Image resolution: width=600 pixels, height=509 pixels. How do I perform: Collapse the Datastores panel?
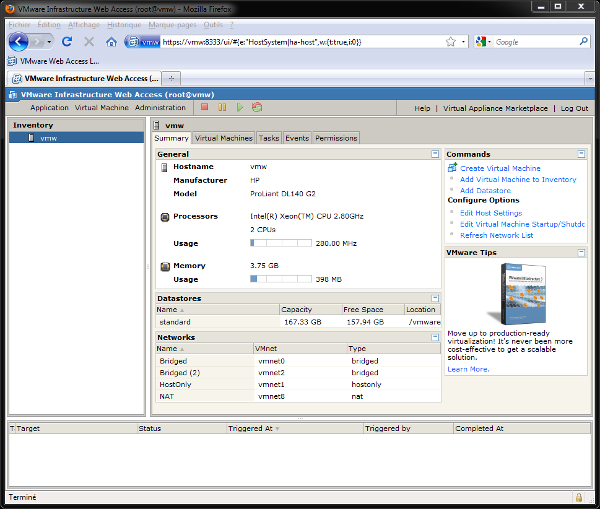[435, 298]
